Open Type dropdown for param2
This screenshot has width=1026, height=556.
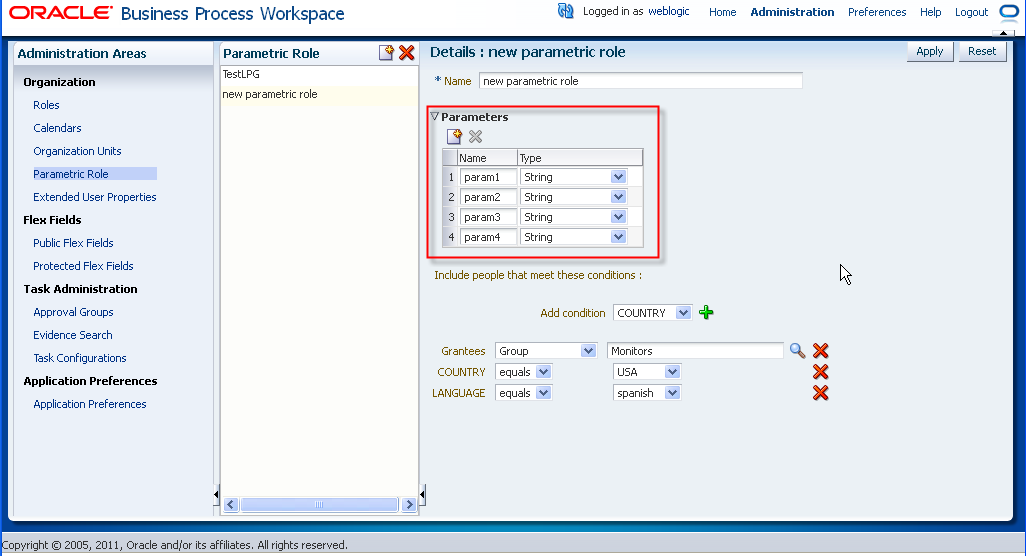click(x=618, y=197)
